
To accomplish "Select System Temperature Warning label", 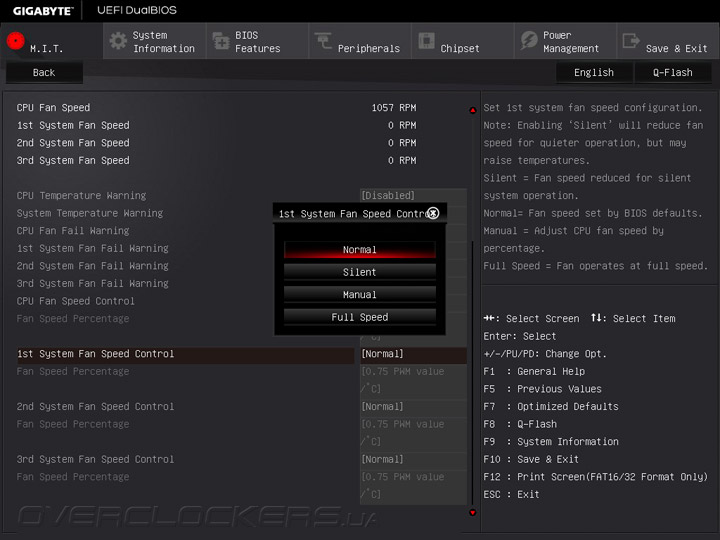I will [x=90, y=214].
